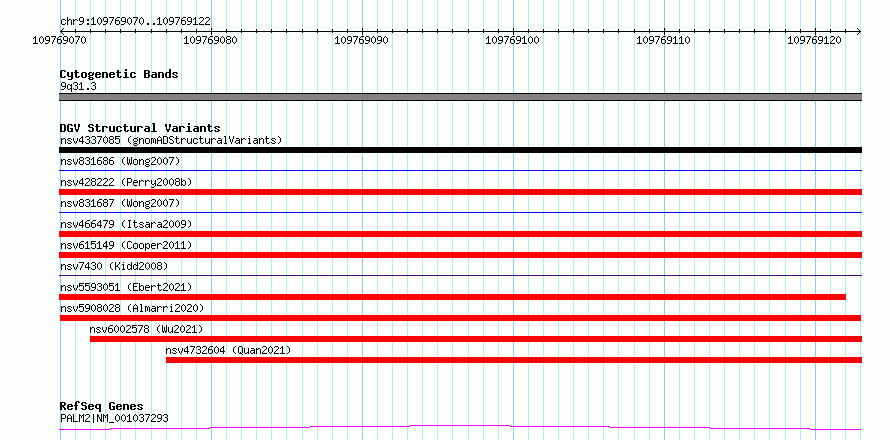Open variant nsv5908028 (Almarri2020) label

[132, 308]
